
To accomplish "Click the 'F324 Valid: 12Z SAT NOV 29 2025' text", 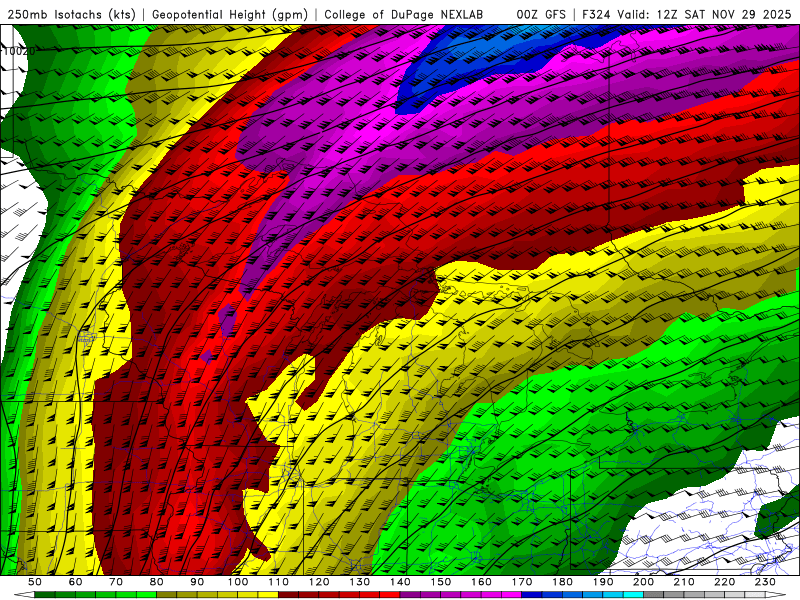I will 686,14.
